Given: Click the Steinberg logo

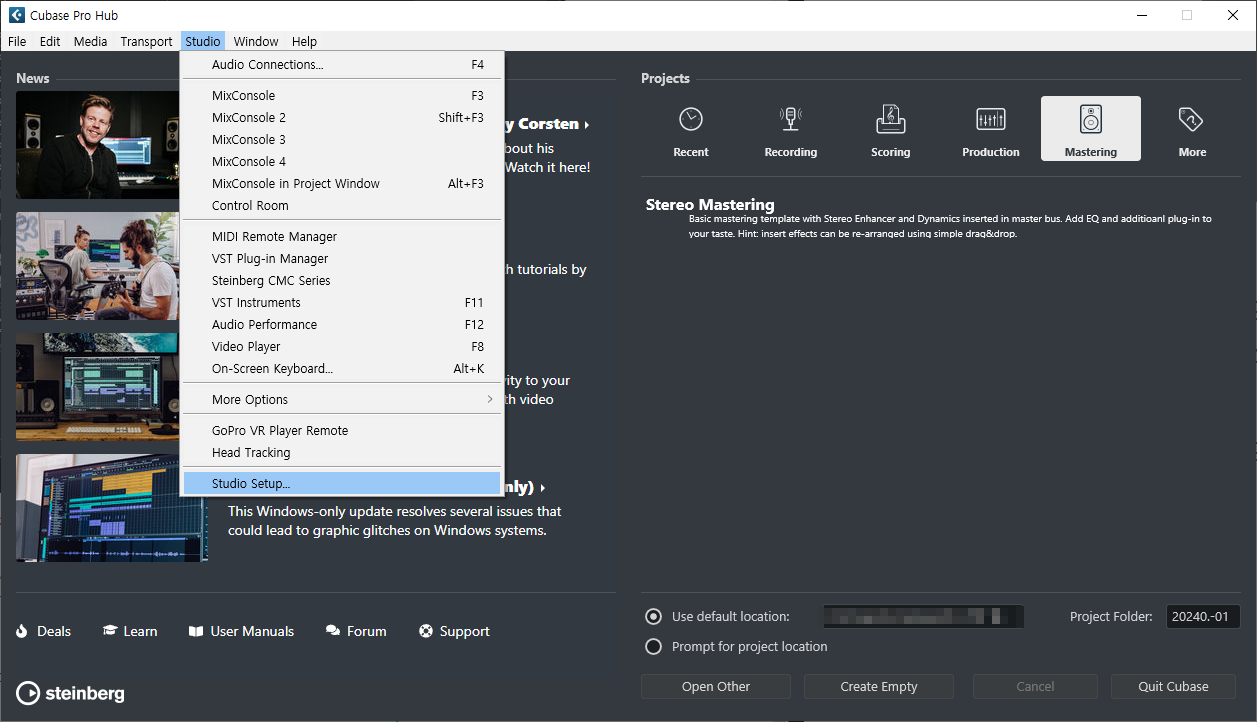Looking at the screenshot, I should 71,693.
